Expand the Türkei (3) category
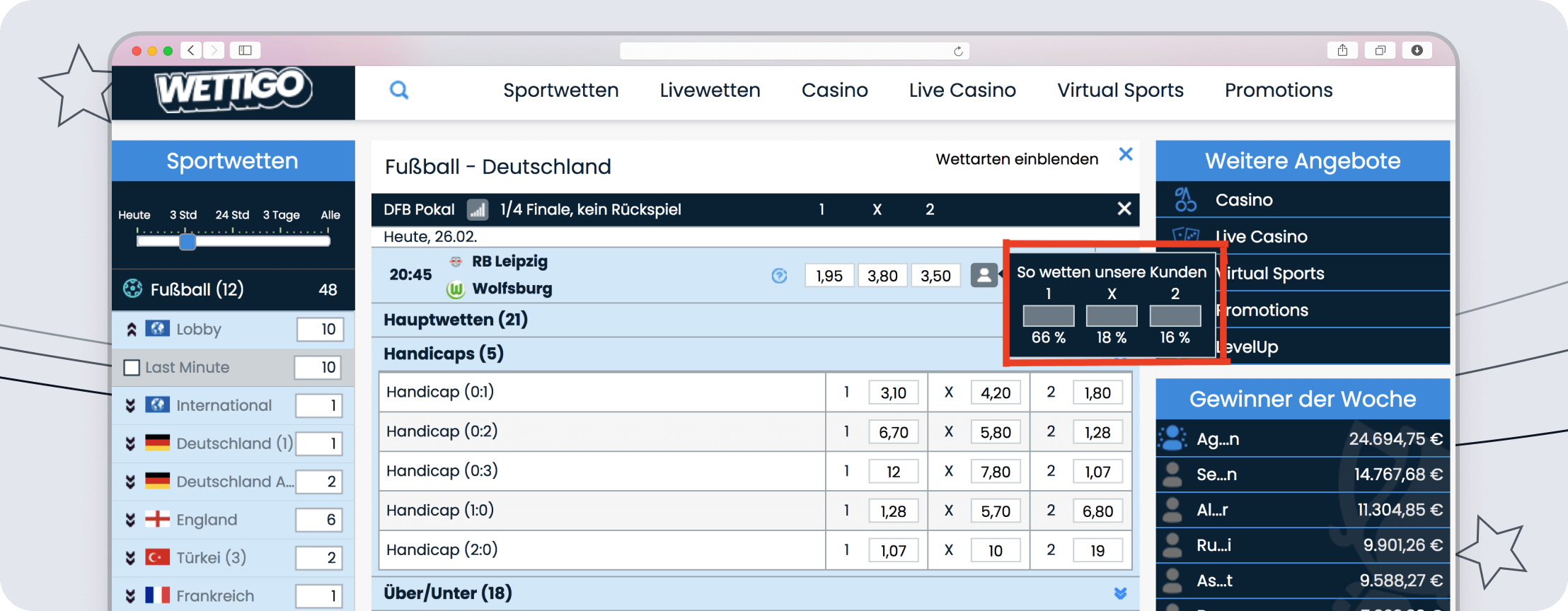 (130, 558)
